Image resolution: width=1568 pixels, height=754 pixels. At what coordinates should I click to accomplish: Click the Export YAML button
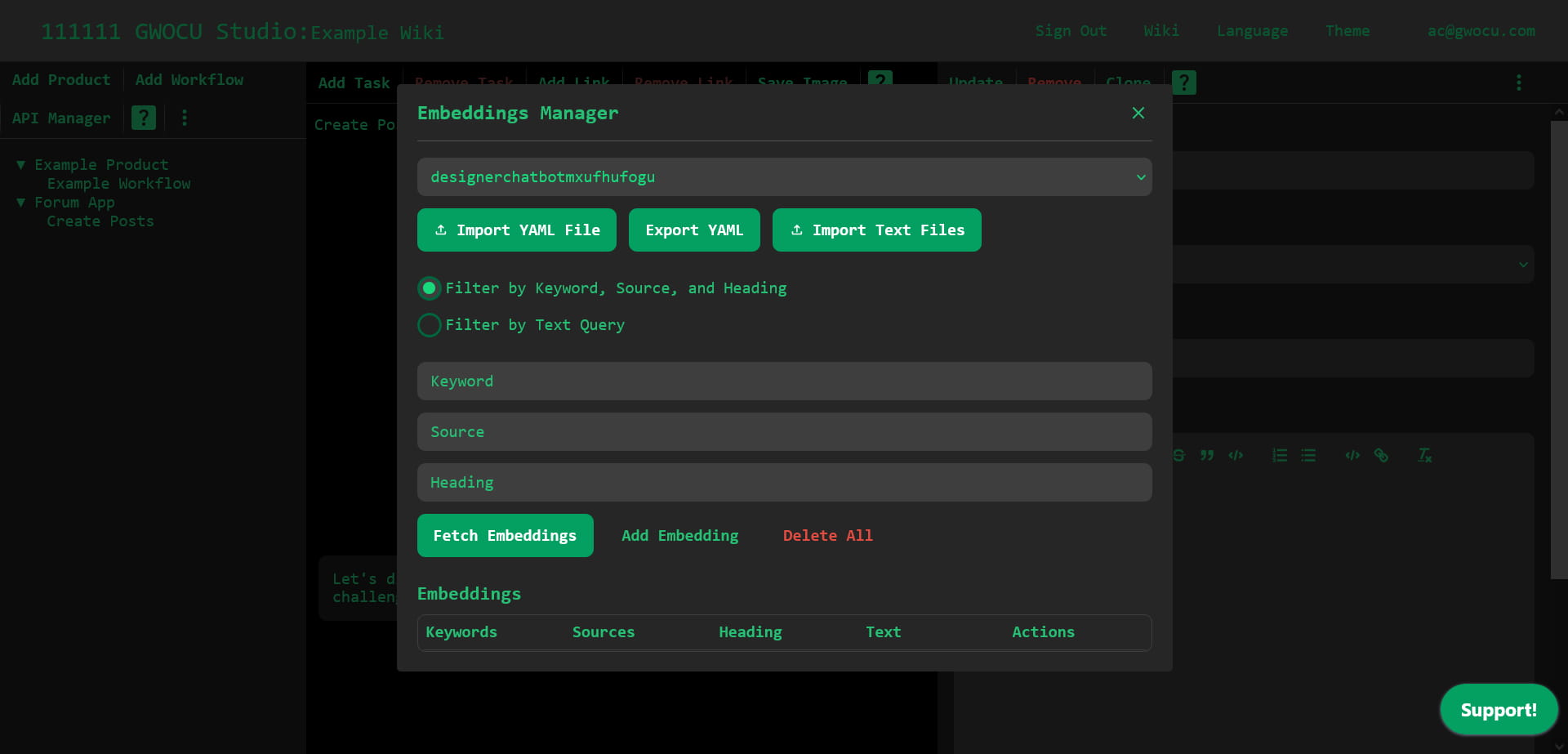[694, 230]
